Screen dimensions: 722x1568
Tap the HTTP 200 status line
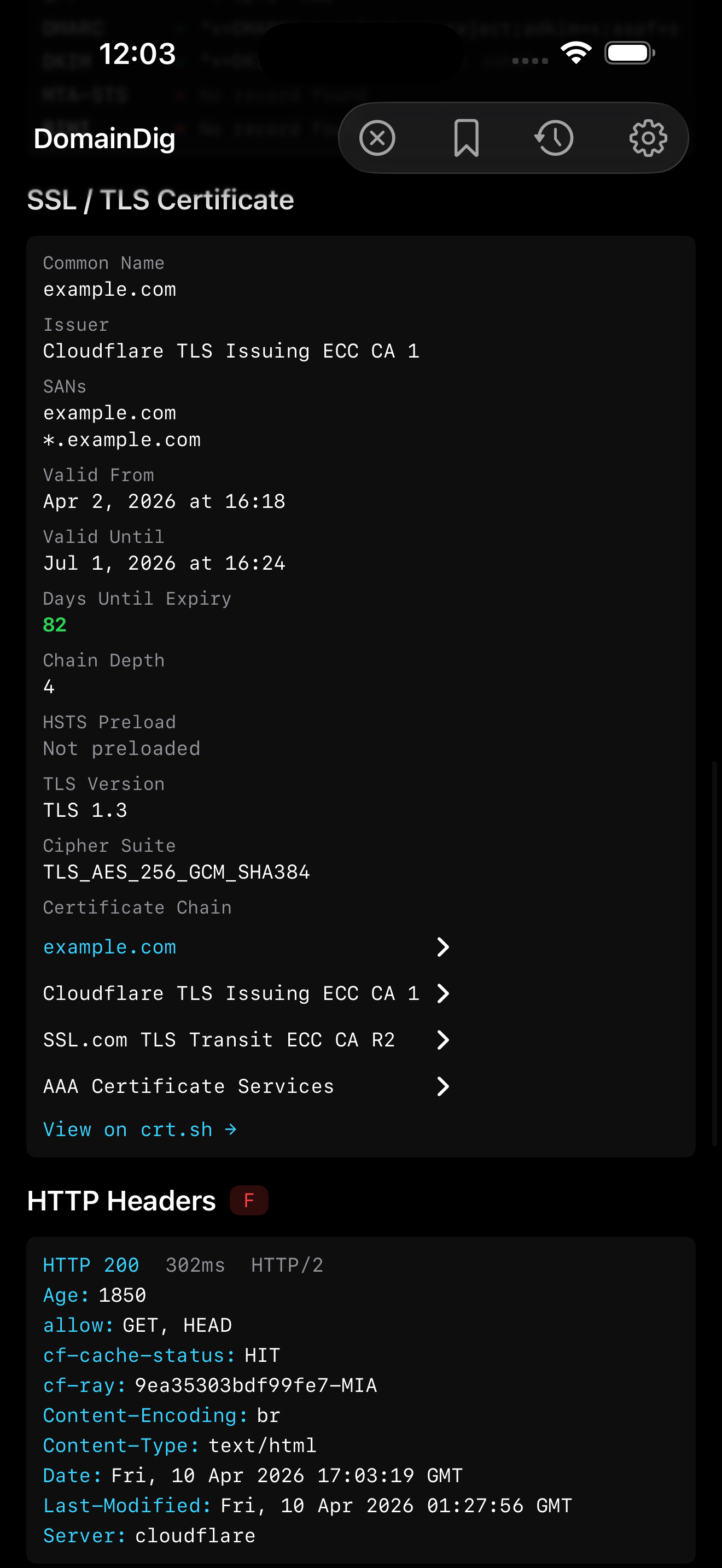pos(183,1265)
